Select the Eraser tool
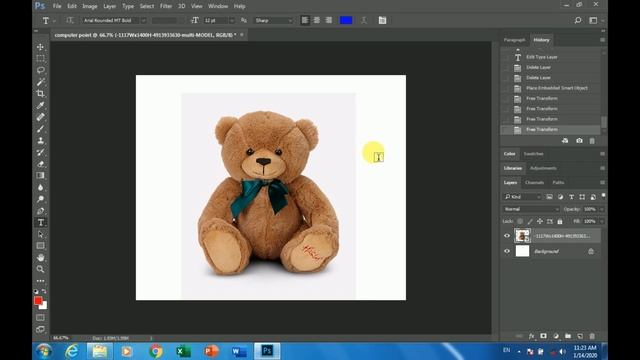The image size is (640, 360). [40, 164]
